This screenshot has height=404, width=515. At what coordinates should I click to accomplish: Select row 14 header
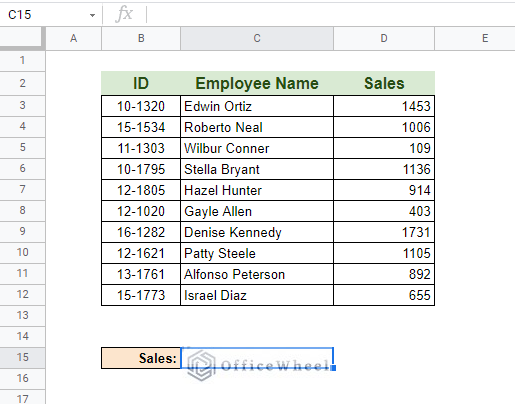click(22, 336)
